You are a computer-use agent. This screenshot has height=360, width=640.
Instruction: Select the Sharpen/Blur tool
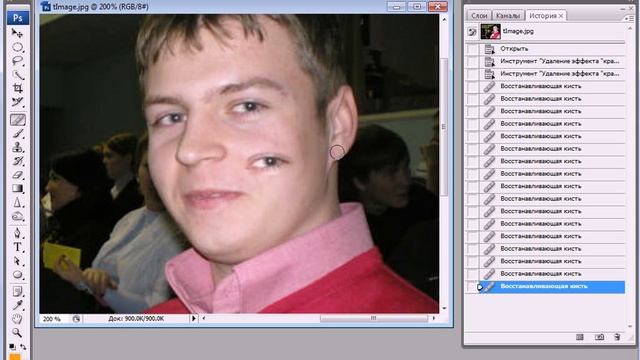(18, 202)
